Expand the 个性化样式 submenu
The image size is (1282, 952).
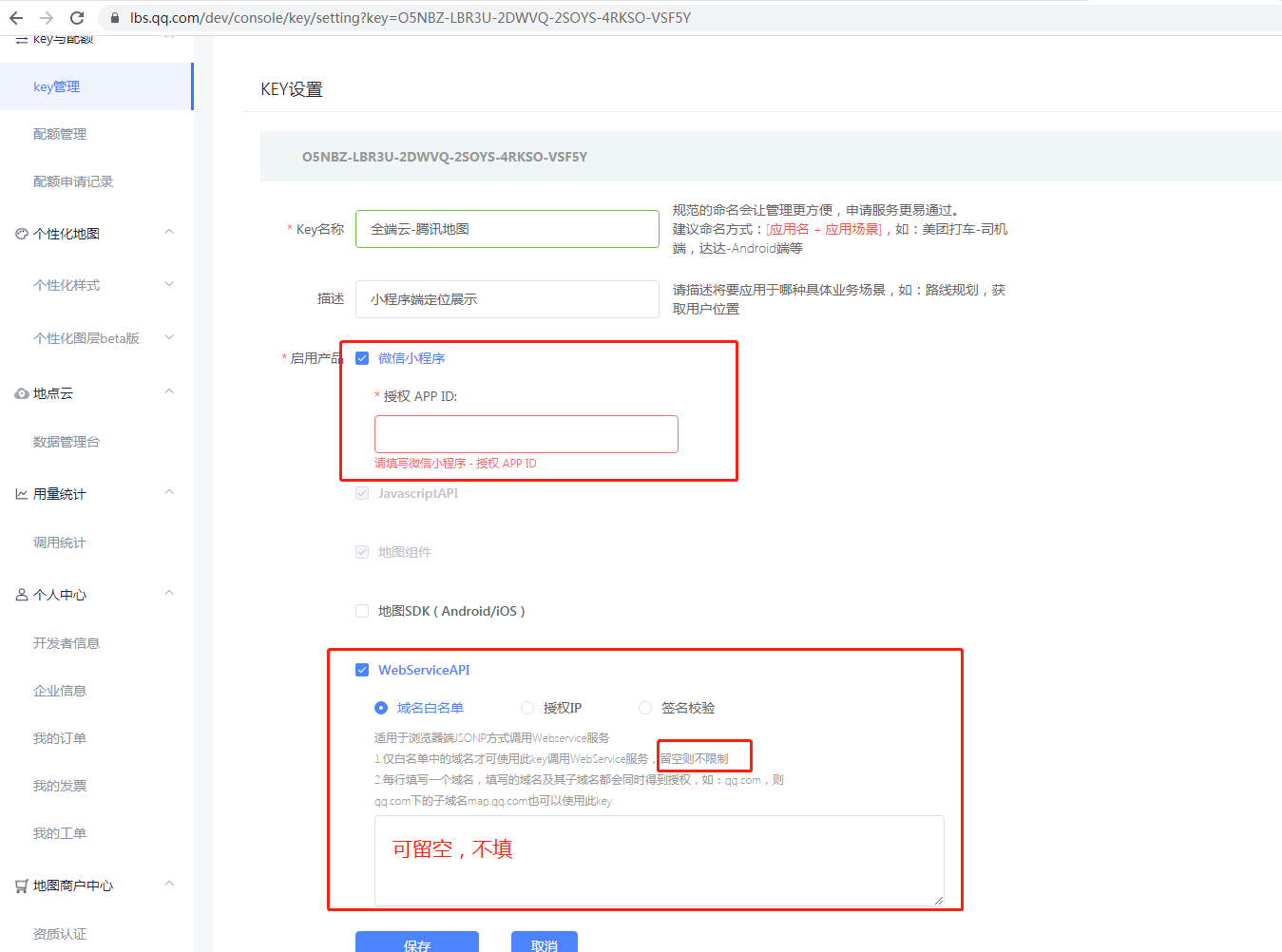tap(169, 284)
